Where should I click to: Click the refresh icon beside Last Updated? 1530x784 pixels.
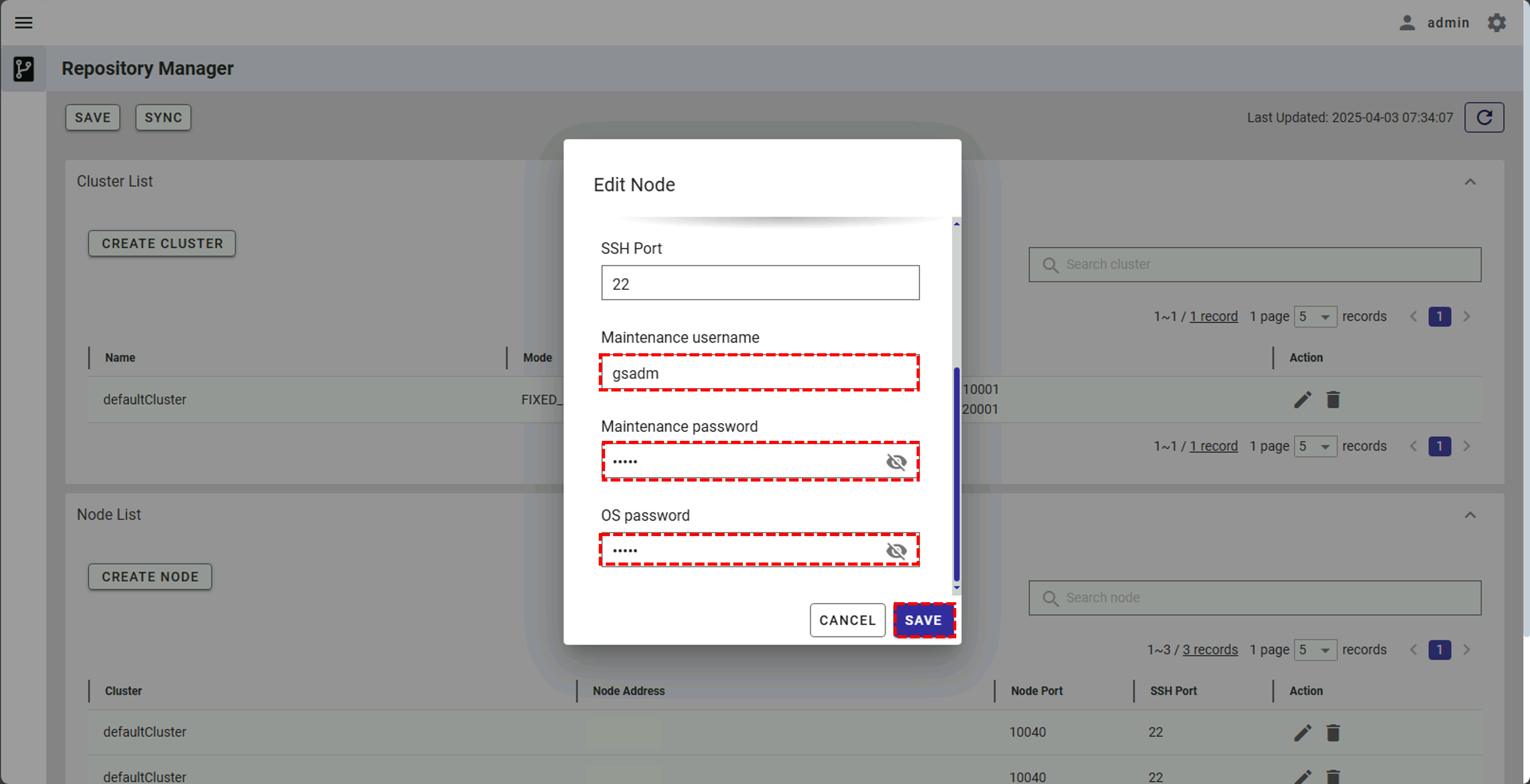pyautogui.click(x=1484, y=118)
